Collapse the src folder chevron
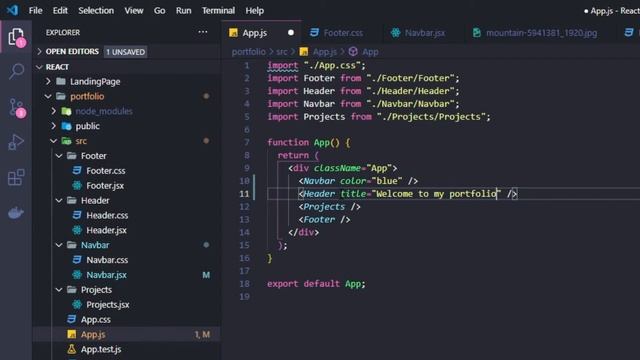The image size is (640, 360). [x=53, y=141]
